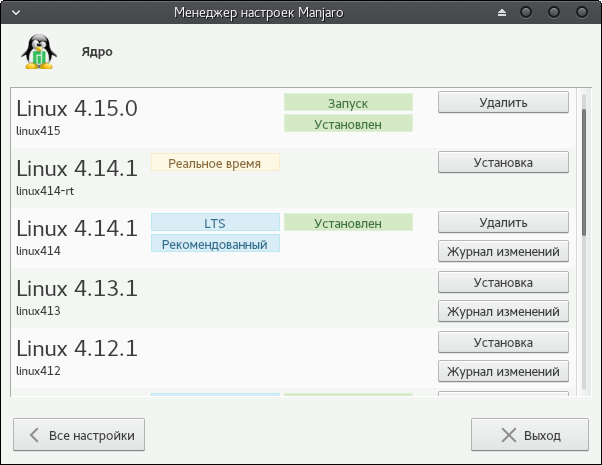Click the green Запуск status badge
Viewport: 602px width, 465px height.
click(348, 103)
